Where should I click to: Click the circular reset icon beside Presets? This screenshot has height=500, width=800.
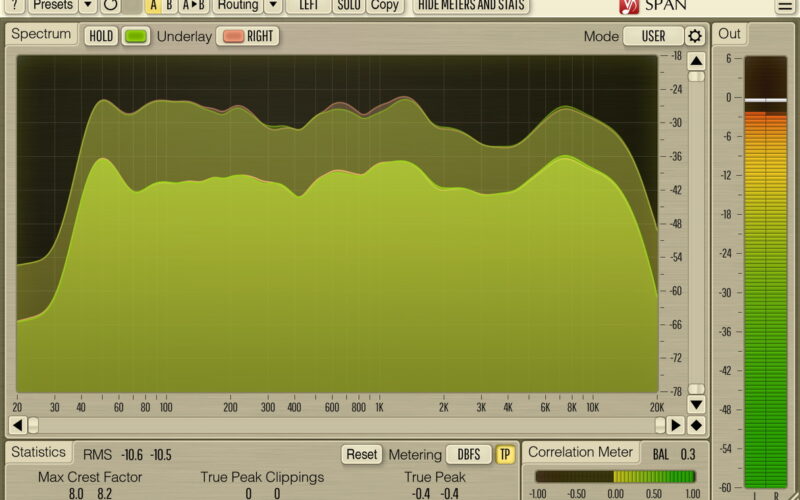click(111, 5)
